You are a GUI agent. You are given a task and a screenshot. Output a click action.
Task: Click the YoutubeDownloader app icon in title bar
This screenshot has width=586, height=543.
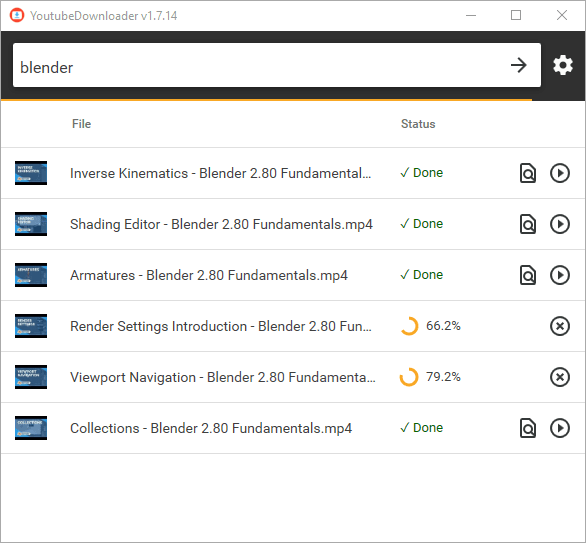coord(17,15)
